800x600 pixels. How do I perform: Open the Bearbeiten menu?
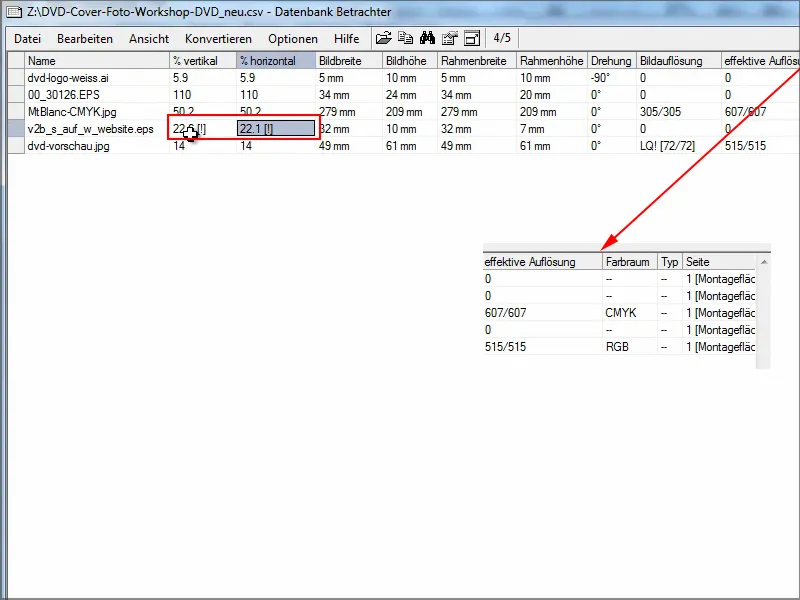point(85,39)
